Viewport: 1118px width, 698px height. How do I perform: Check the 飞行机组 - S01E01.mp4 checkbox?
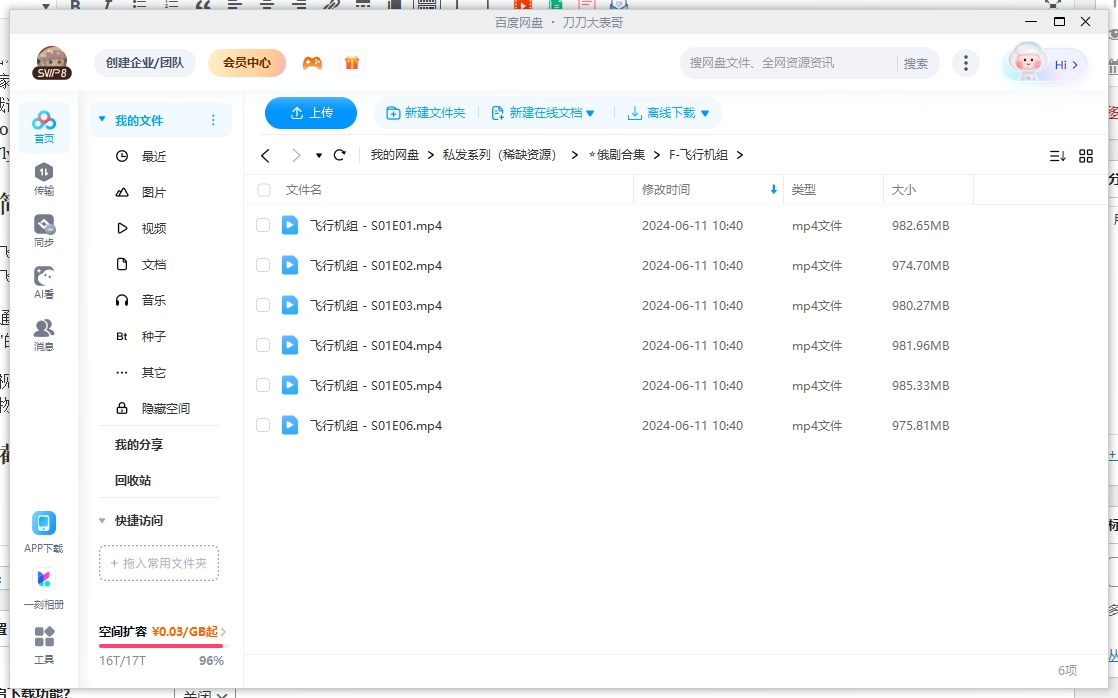point(262,225)
